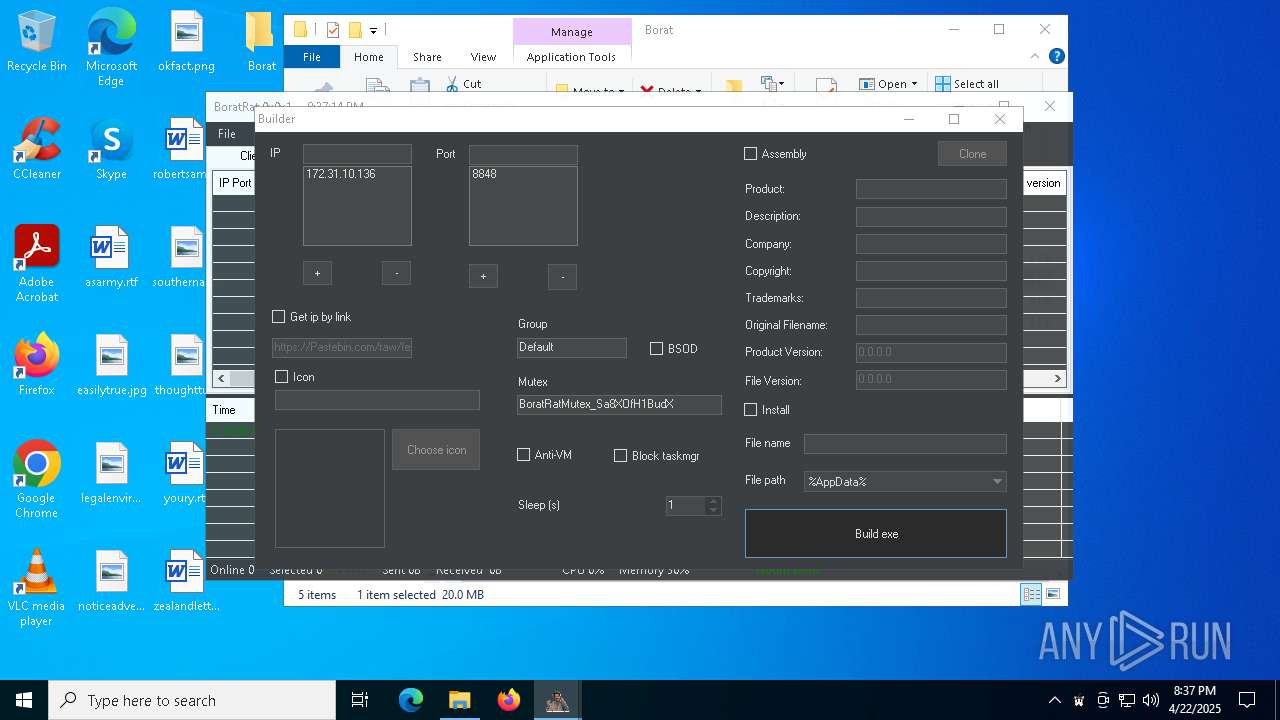Image resolution: width=1280 pixels, height=720 pixels.
Task: Expand the File path %AppData% dropdown
Action: pyautogui.click(x=997, y=482)
